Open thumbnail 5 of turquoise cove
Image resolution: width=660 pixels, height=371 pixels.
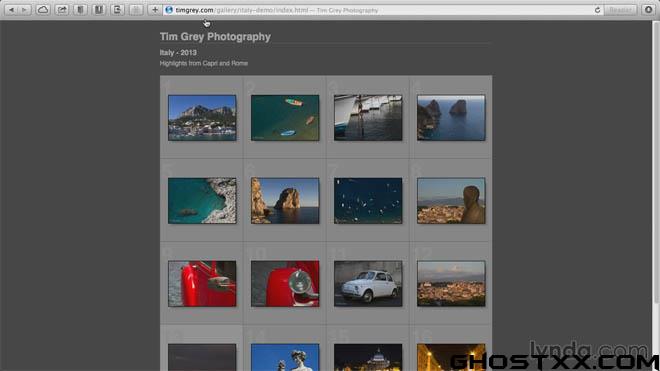click(202, 200)
